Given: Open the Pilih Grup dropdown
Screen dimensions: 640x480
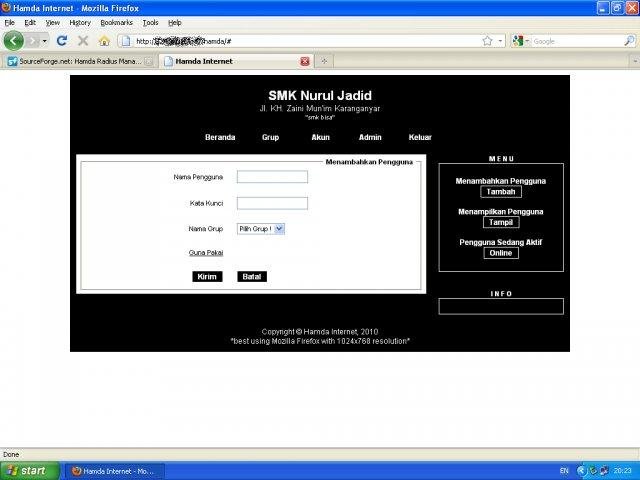Looking at the screenshot, I should [x=261, y=229].
